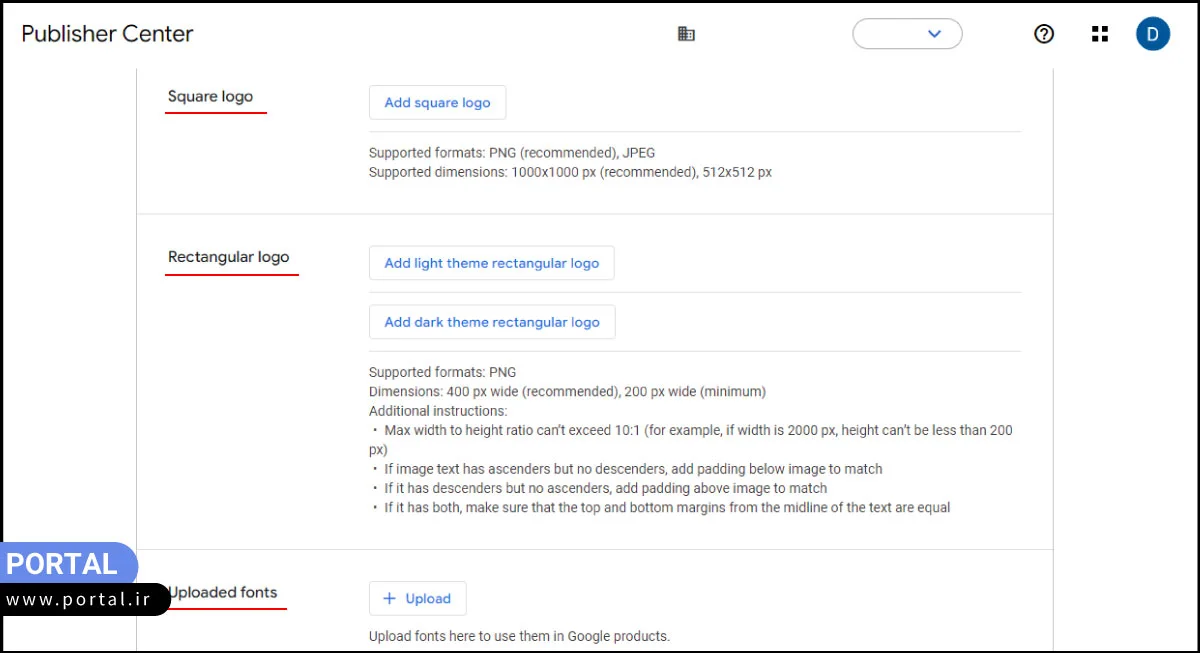Click the PORTAL logo badge
Image resolution: width=1200 pixels, height=653 pixels.
(65, 564)
